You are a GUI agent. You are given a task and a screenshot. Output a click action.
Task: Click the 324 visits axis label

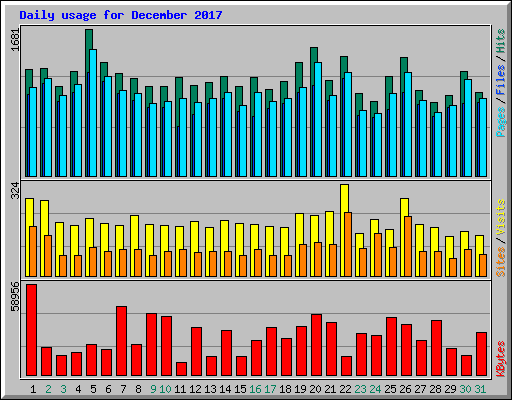pos(16,191)
